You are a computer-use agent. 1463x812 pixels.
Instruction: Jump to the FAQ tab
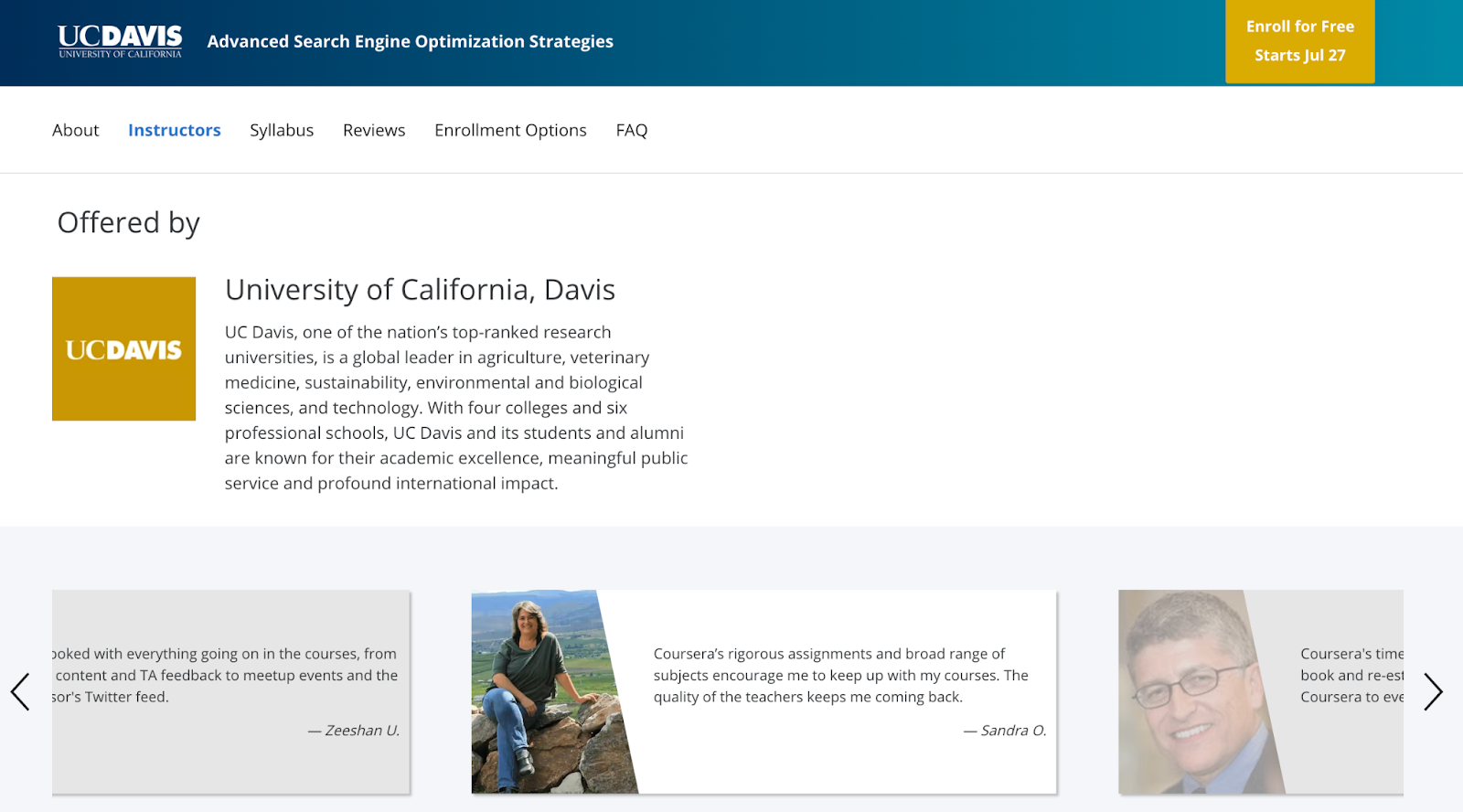pyautogui.click(x=632, y=130)
